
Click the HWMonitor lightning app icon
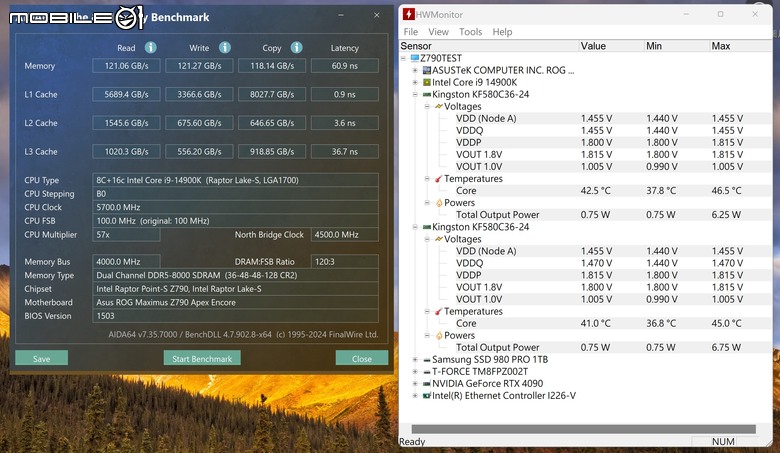pyautogui.click(x=408, y=14)
